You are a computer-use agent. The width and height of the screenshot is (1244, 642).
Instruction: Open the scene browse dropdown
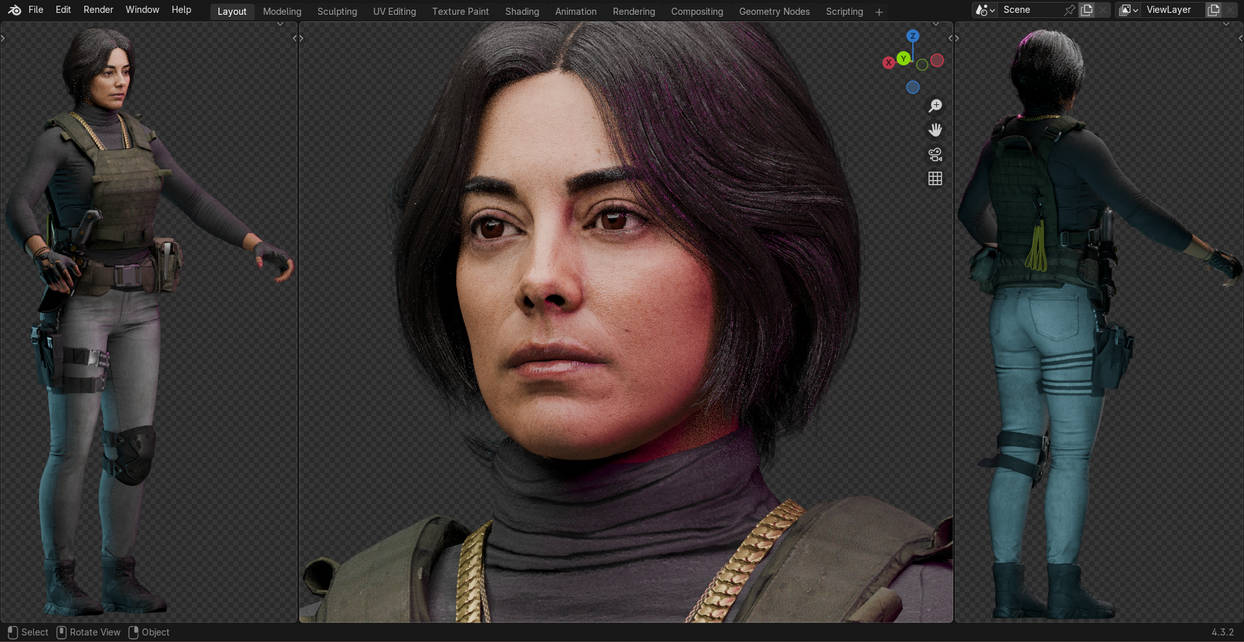point(985,10)
